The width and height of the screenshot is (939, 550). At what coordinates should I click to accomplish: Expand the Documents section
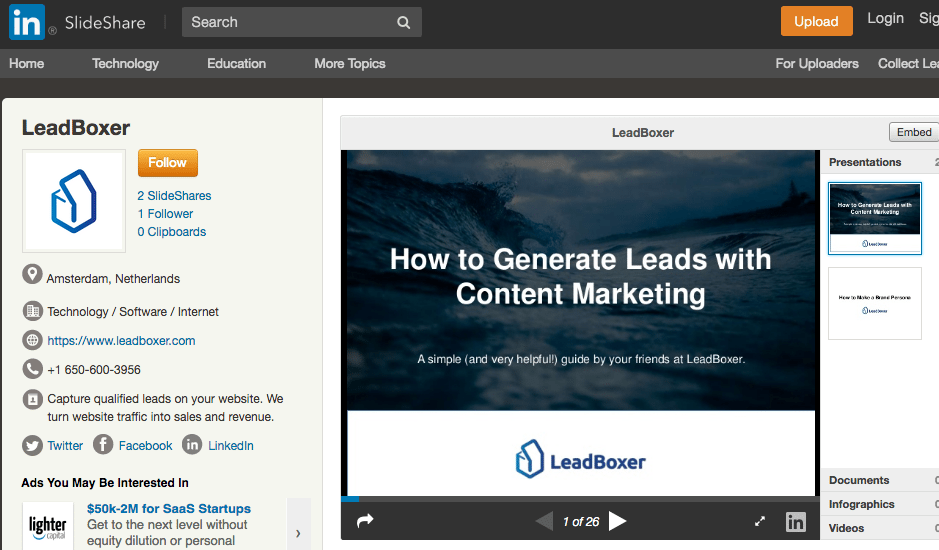coord(880,481)
